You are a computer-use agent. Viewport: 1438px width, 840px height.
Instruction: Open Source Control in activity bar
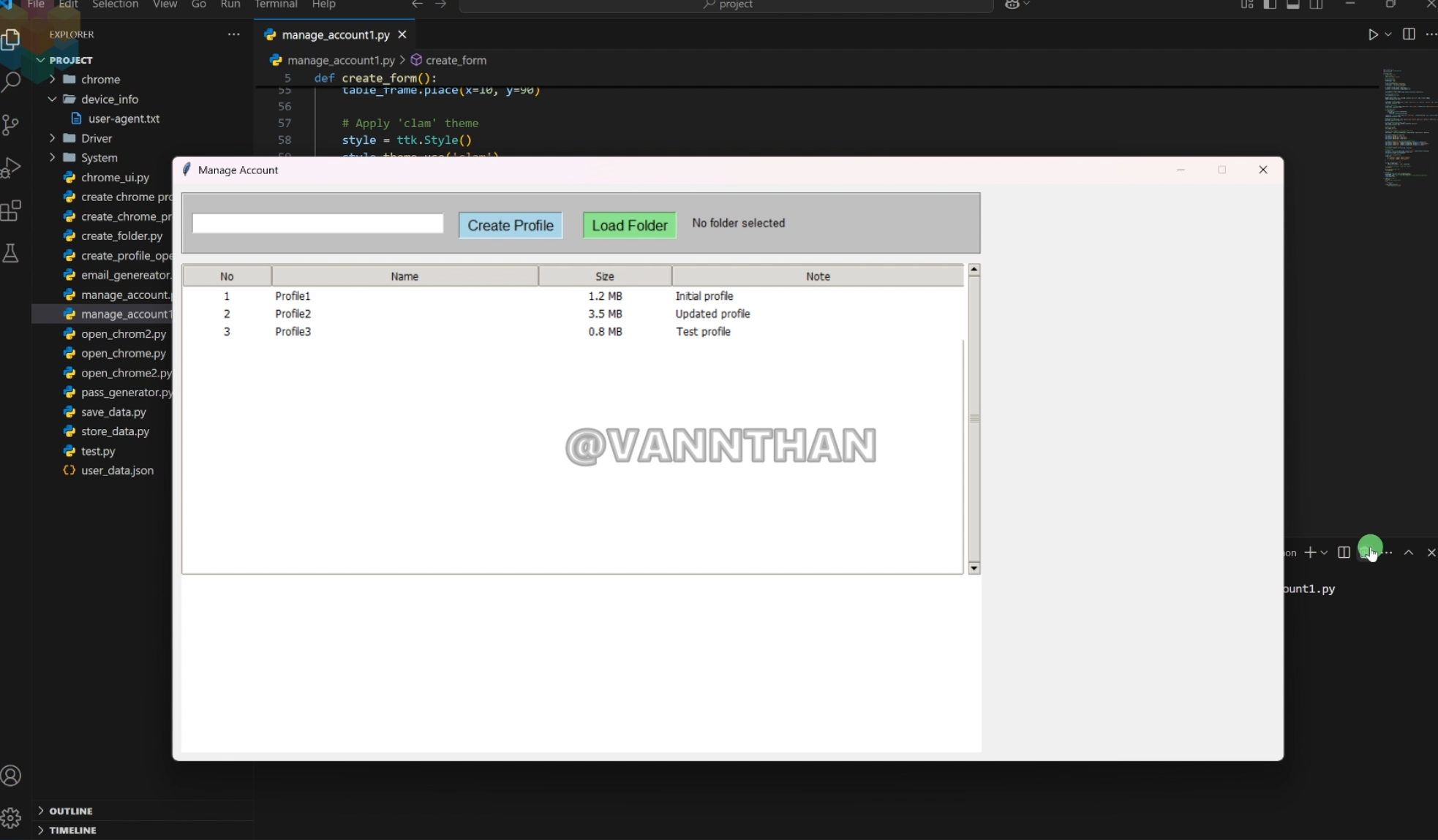click(x=11, y=125)
